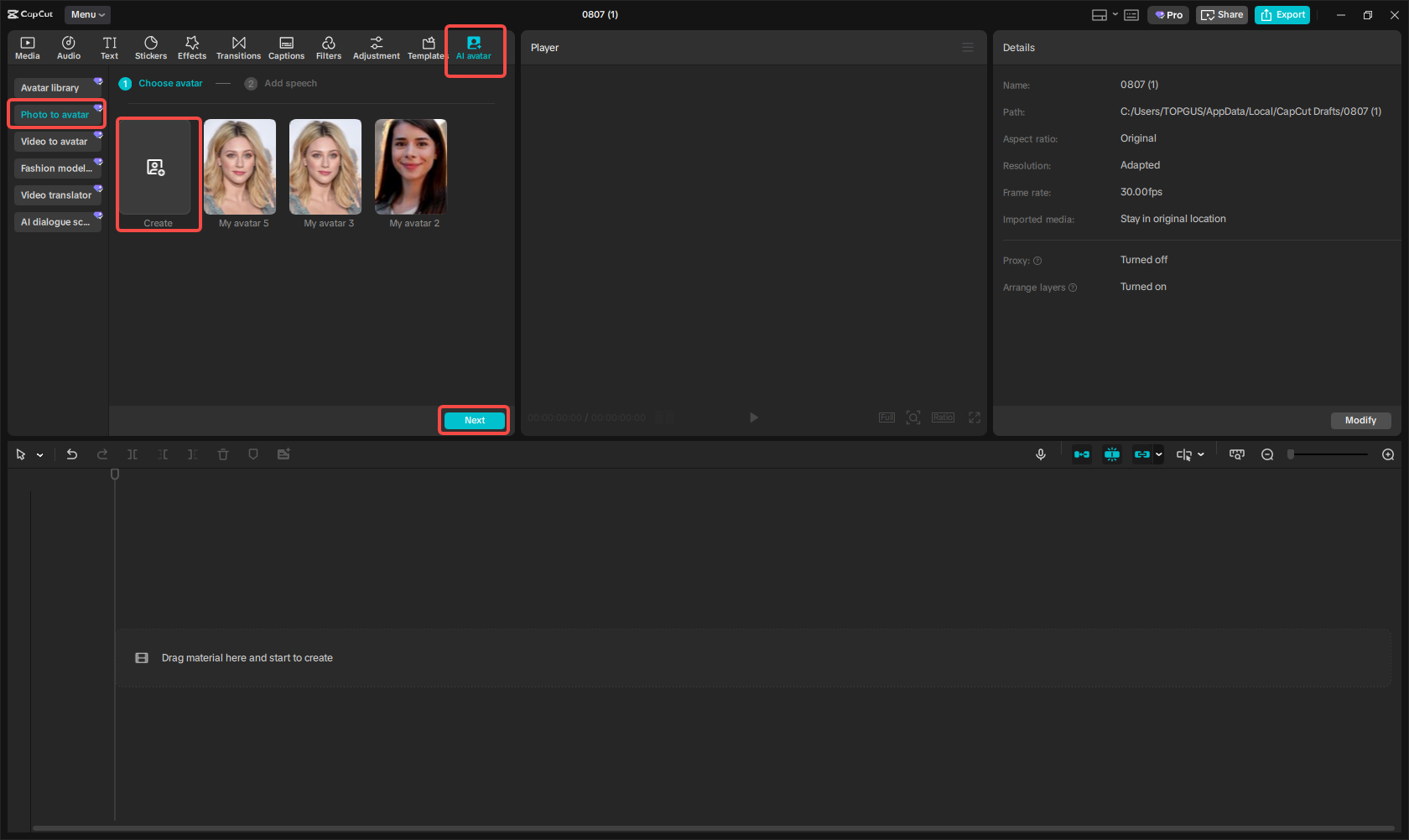Viewport: 1409px width, 840px height.
Task: Open the Stickers tab
Action: pyautogui.click(x=151, y=48)
